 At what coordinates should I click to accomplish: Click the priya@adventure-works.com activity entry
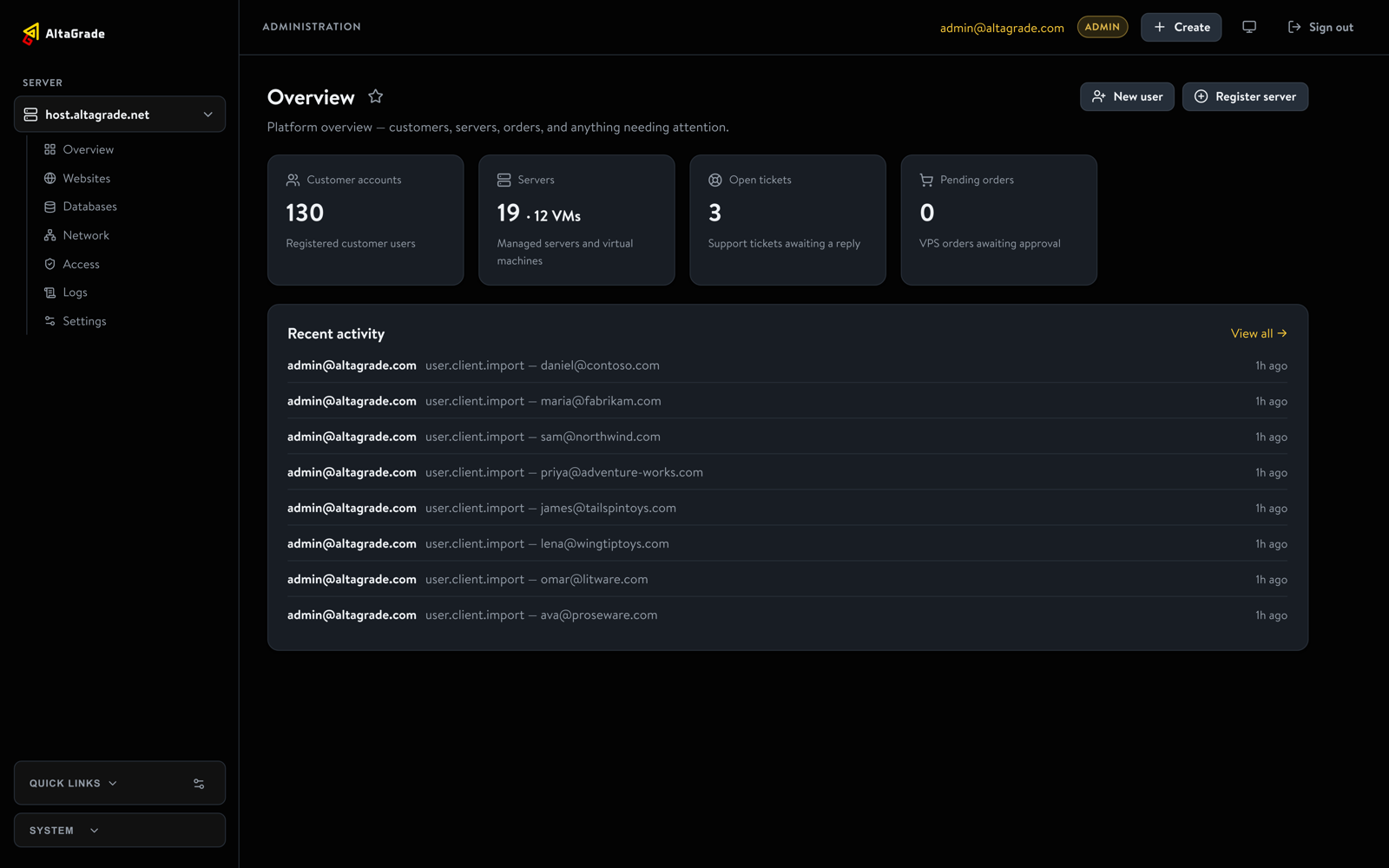787,472
